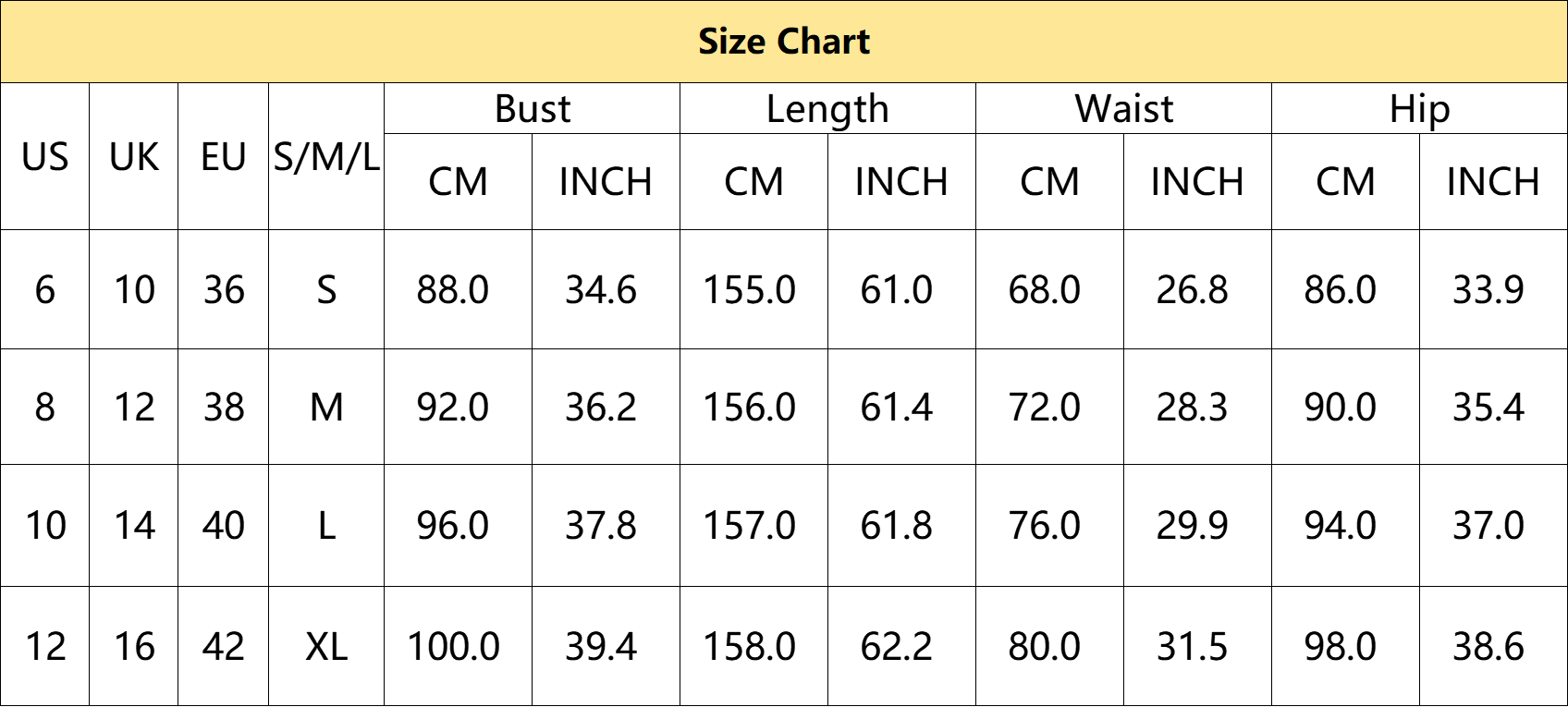Select the size XL cell
The height and width of the screenshot is (707, 1568).
326,647
